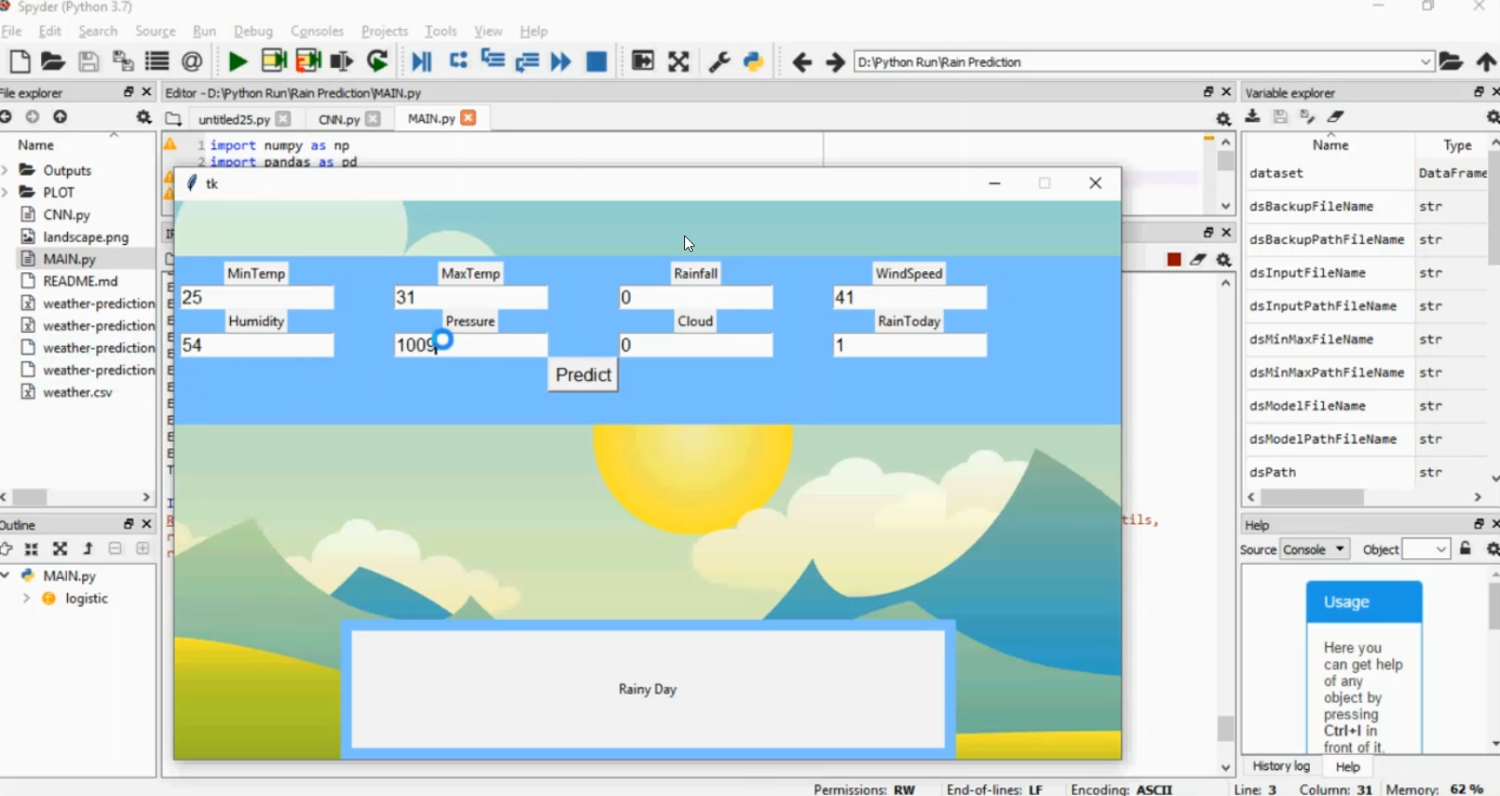Run the file with the green play icon

[x=237, y=62]
